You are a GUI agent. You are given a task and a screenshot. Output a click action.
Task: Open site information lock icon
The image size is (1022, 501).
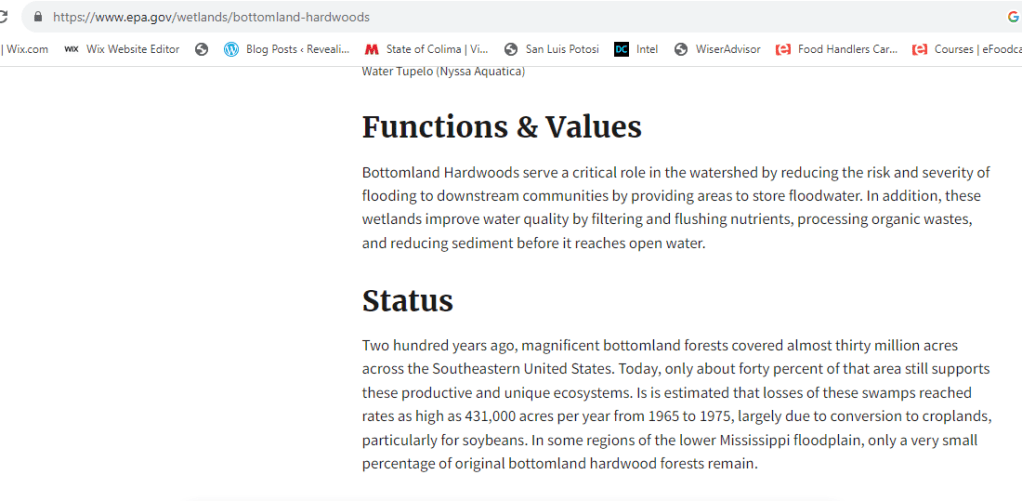pos(38,17)
